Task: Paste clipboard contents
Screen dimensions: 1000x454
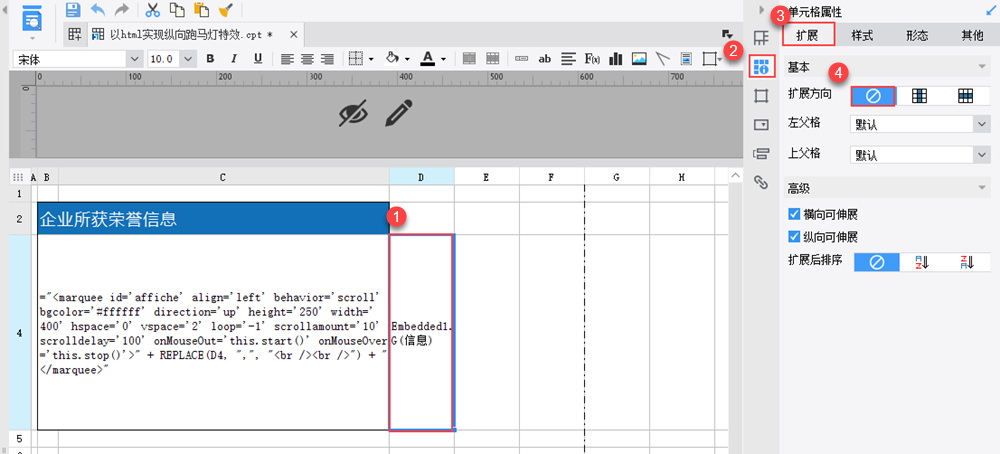Action: (x=202, y=10)
